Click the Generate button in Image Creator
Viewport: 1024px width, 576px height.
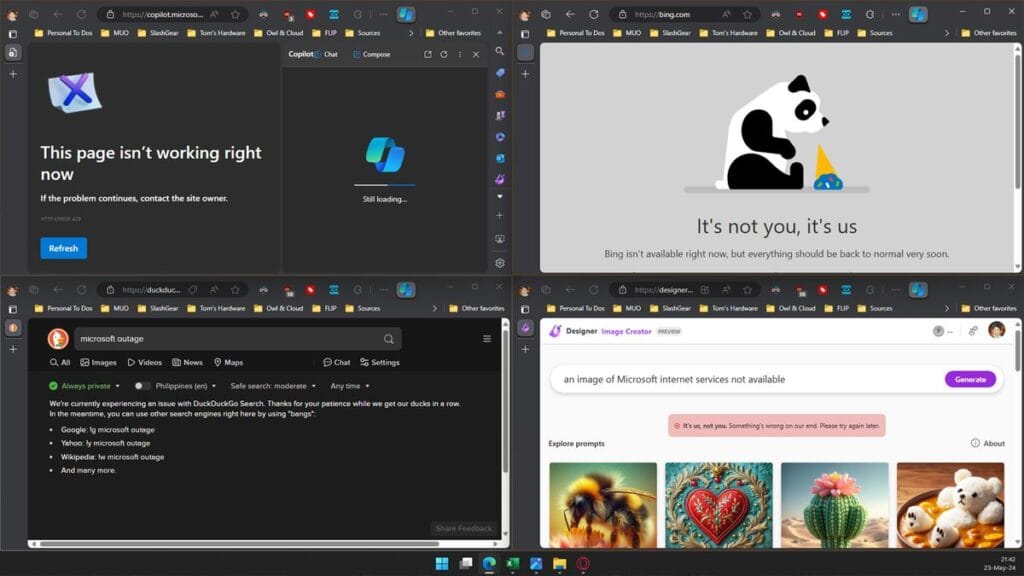(970, 380)
